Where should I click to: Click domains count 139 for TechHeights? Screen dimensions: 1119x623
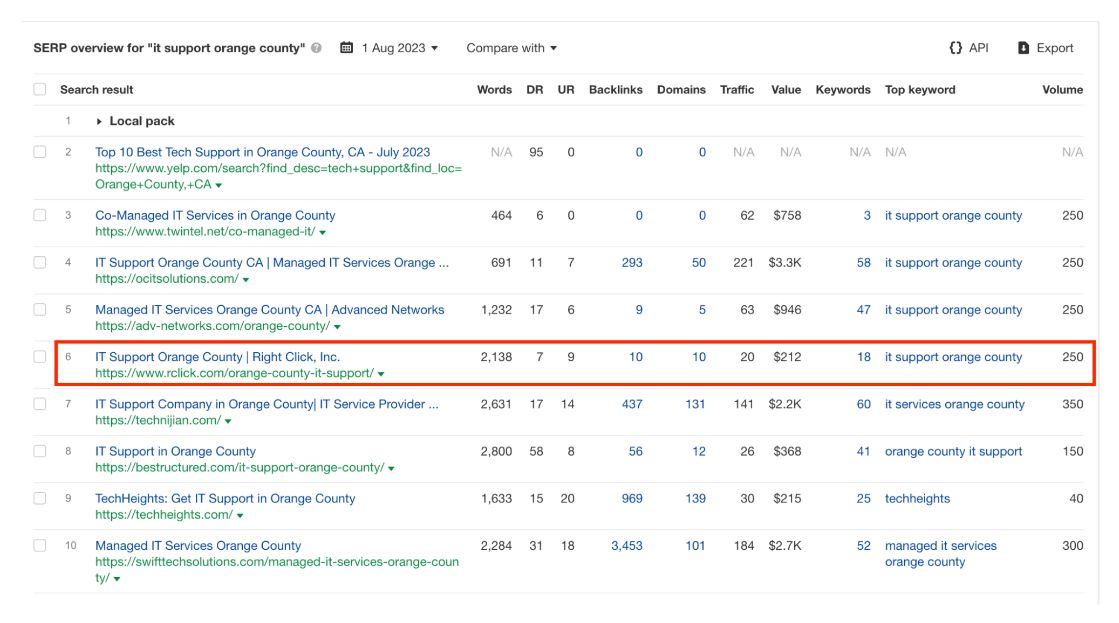tap(695, 499)
